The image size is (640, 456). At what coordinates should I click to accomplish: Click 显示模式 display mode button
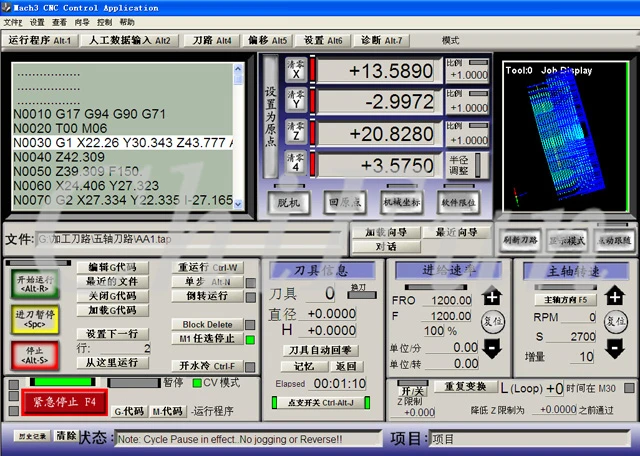click(567, 240)
